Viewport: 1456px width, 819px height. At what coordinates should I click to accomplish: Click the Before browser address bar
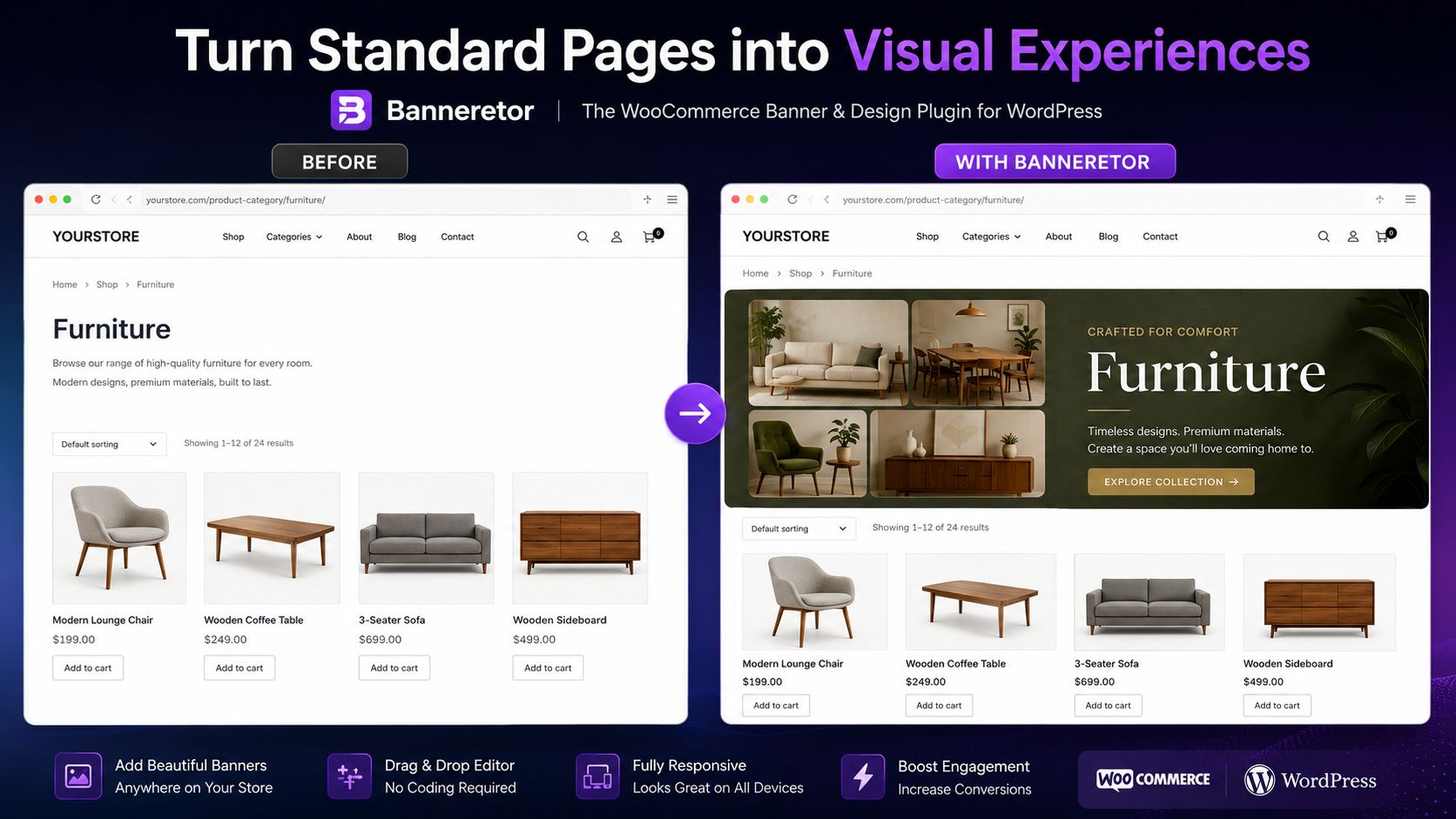click(x=387, y=199)
